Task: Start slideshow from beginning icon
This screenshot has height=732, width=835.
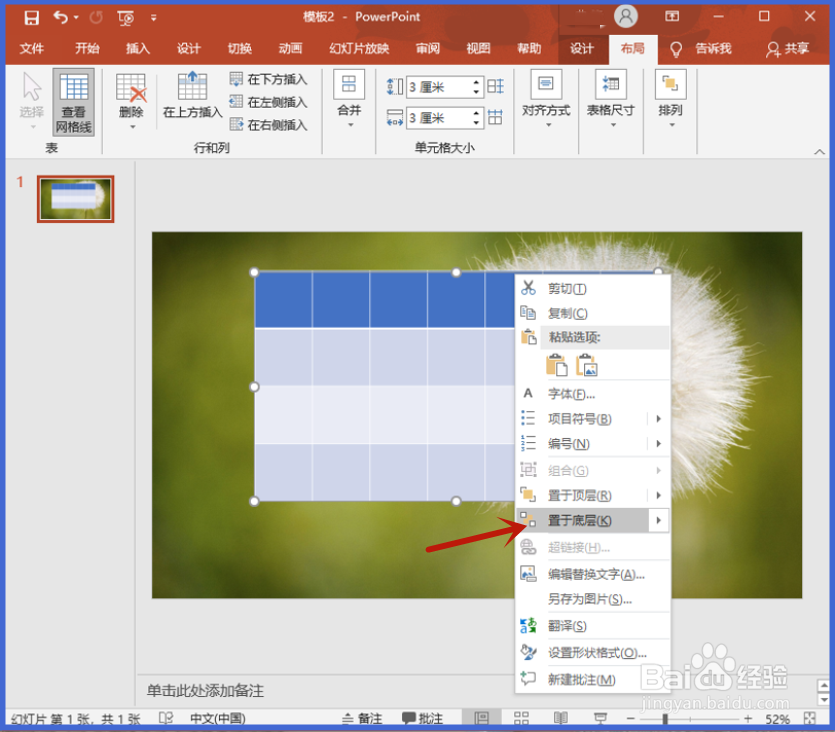Action: point(126,19)
